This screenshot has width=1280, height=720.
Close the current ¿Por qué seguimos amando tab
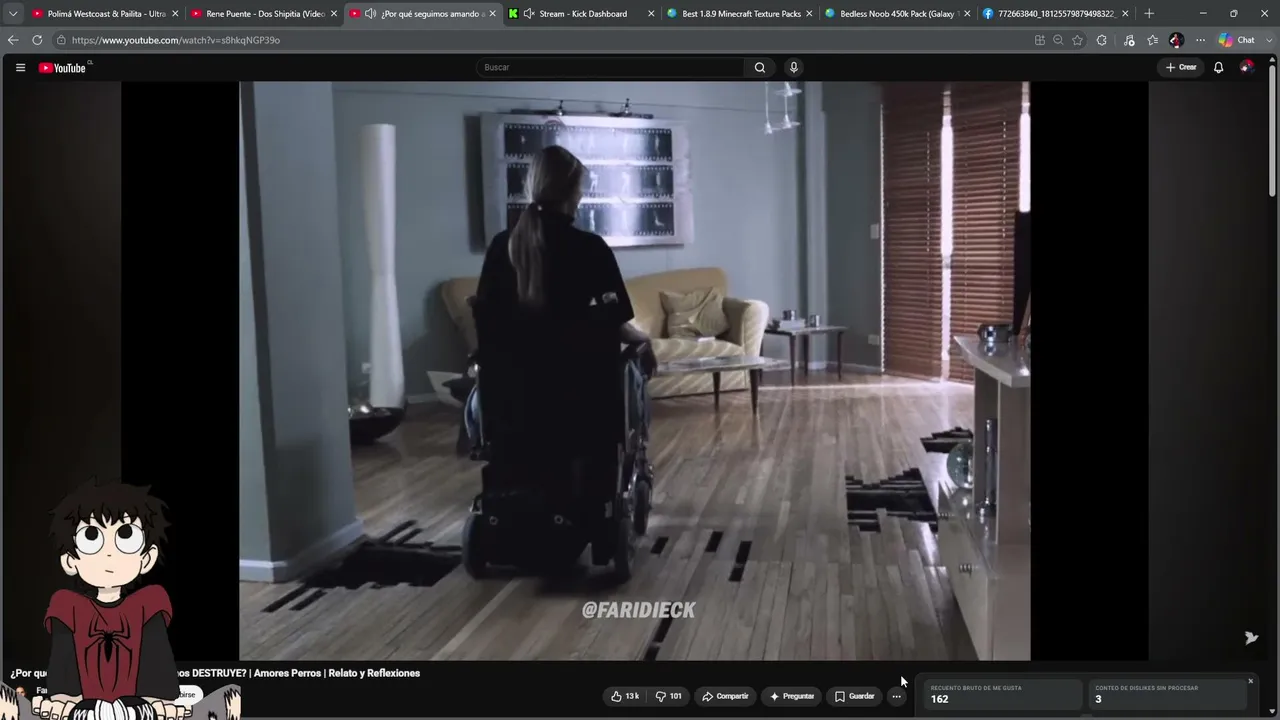[x=492, y=14]
